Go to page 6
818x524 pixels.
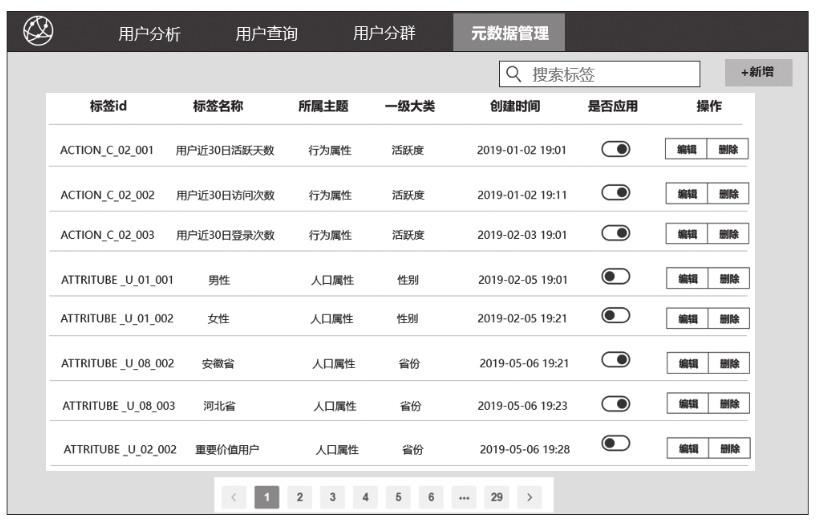[431, 497]
